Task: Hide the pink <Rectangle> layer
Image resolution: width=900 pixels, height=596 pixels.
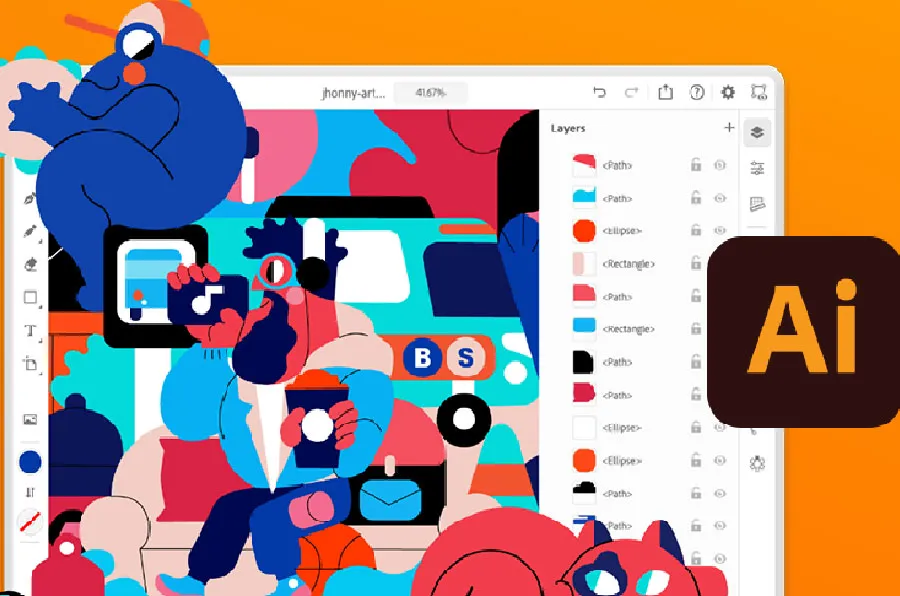Action: point(718,264)
